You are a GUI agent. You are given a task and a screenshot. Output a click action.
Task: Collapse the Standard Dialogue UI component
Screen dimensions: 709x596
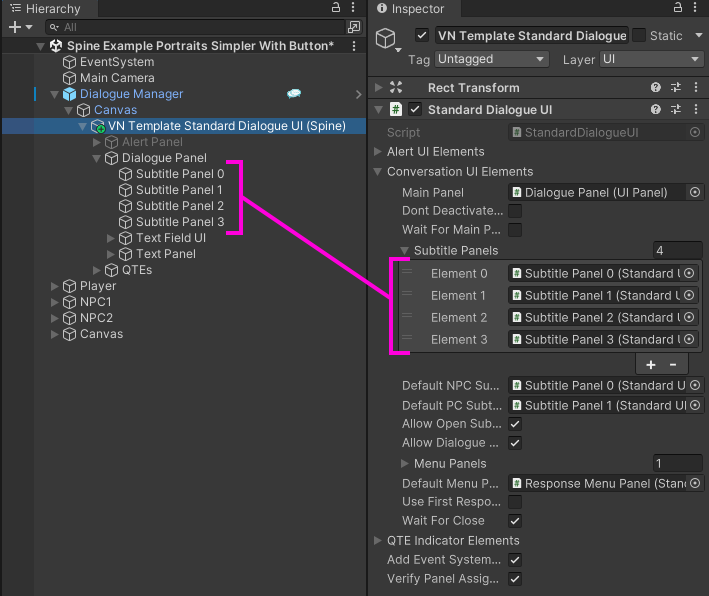pyautogui.click(x=378, y=109)
